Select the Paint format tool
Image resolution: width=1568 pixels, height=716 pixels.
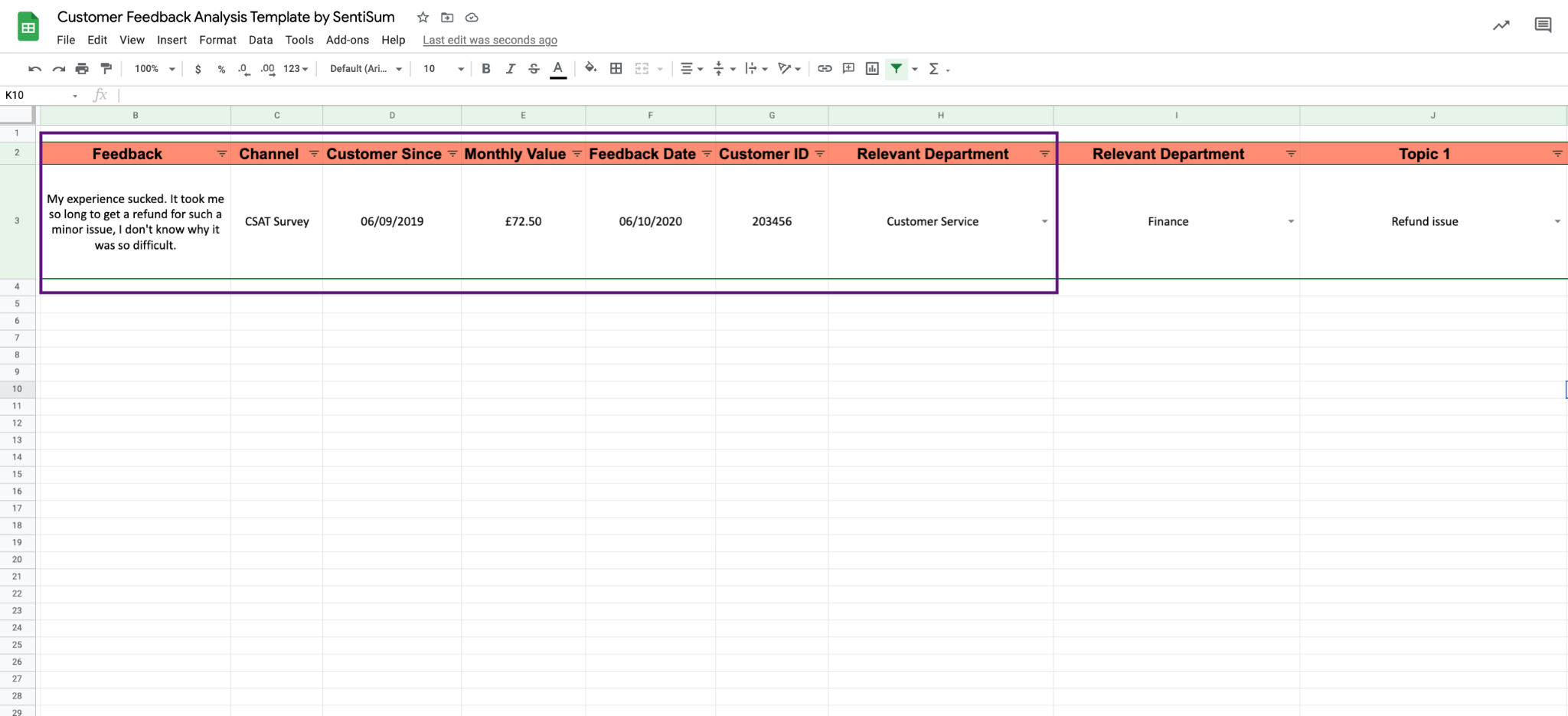tap(106, 68)
